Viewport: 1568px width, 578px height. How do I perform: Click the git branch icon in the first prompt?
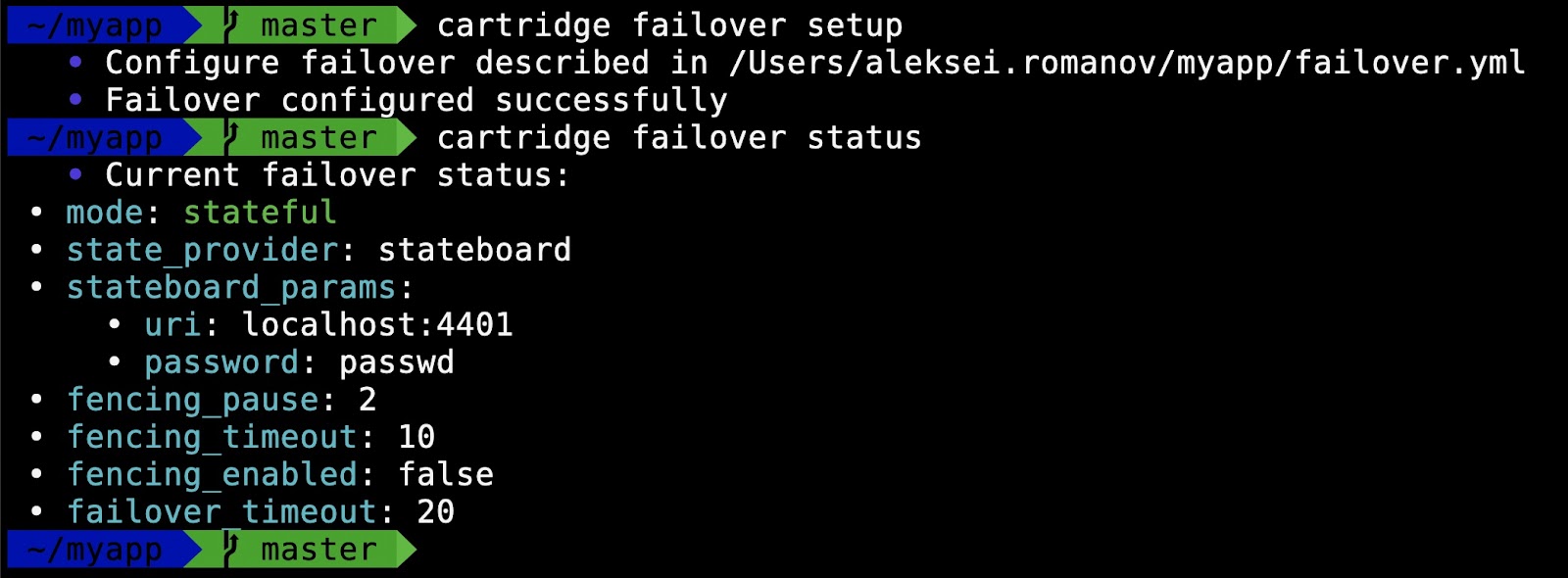(x=232, y=24)
